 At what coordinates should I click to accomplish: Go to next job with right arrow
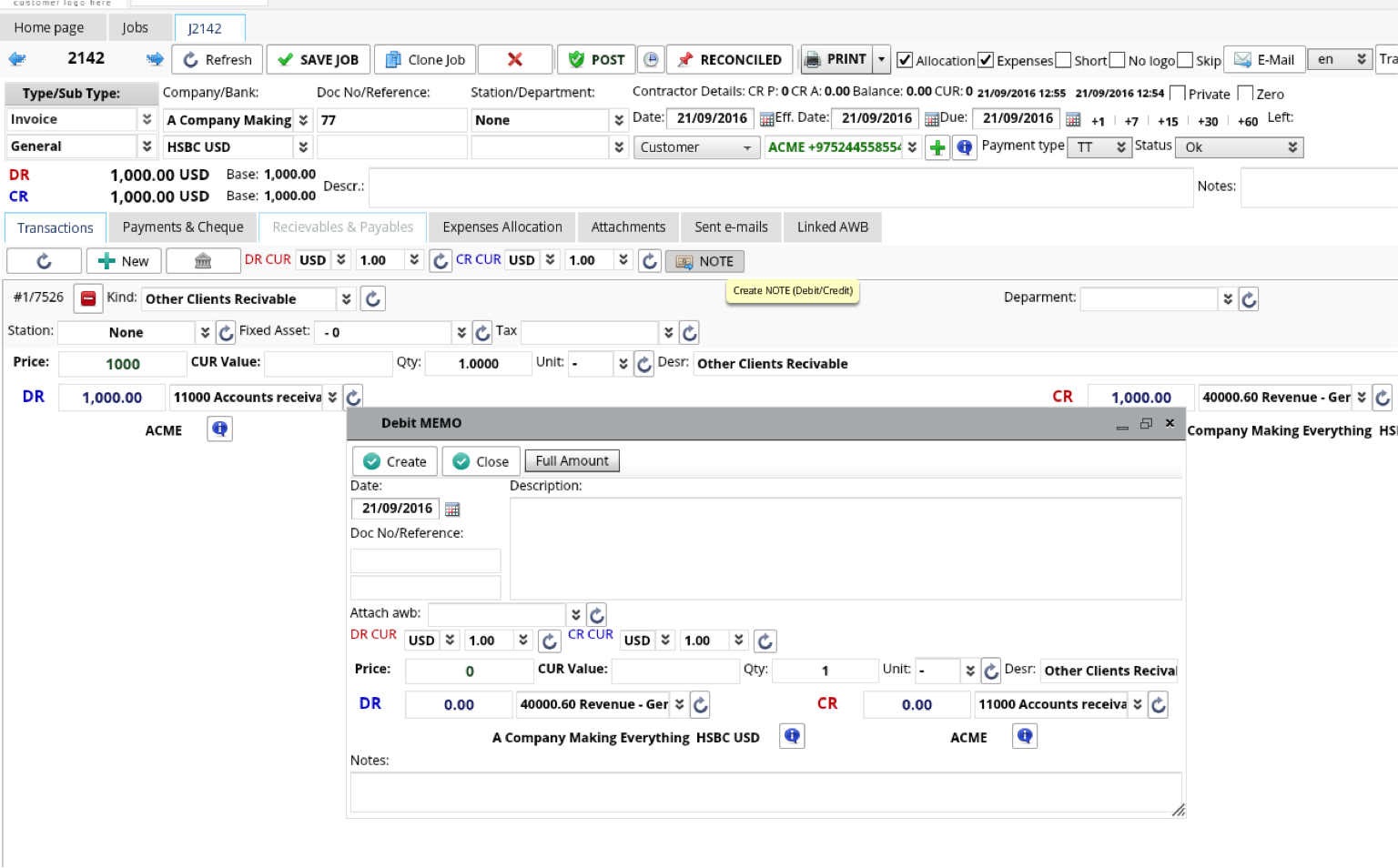(155, 59)
